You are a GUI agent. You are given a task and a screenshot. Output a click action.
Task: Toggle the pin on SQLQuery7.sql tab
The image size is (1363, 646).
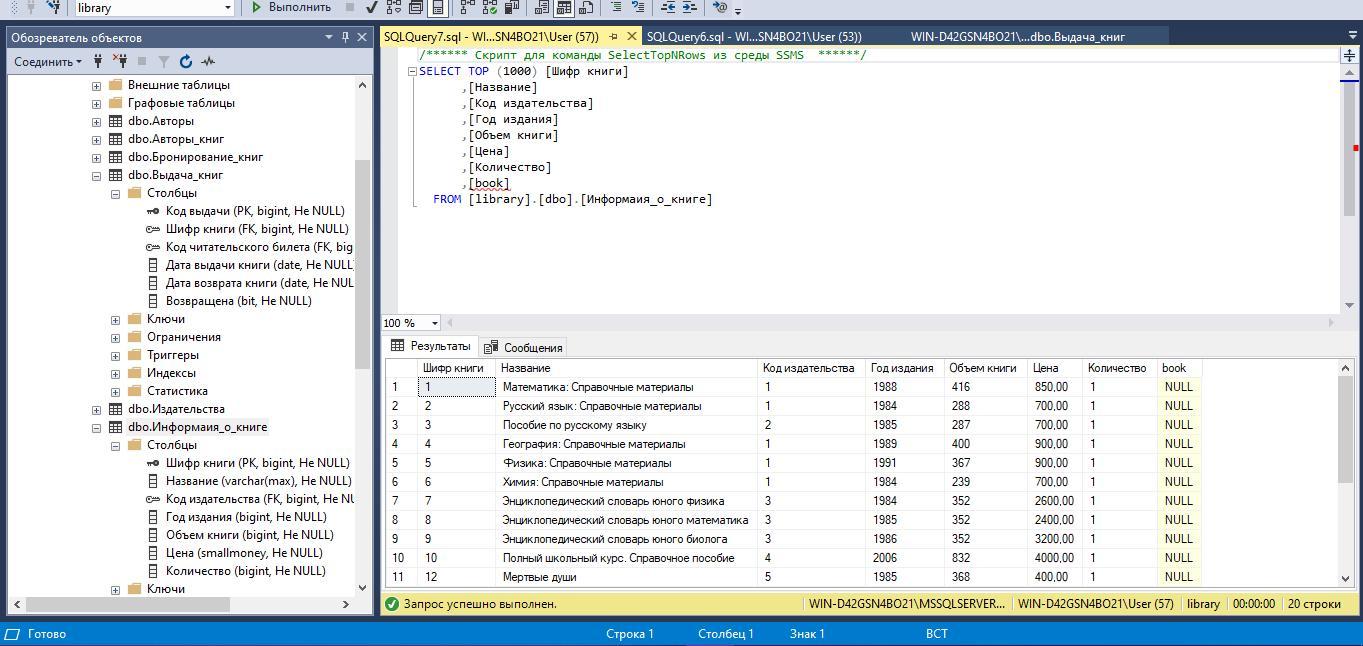coord(614,37)
